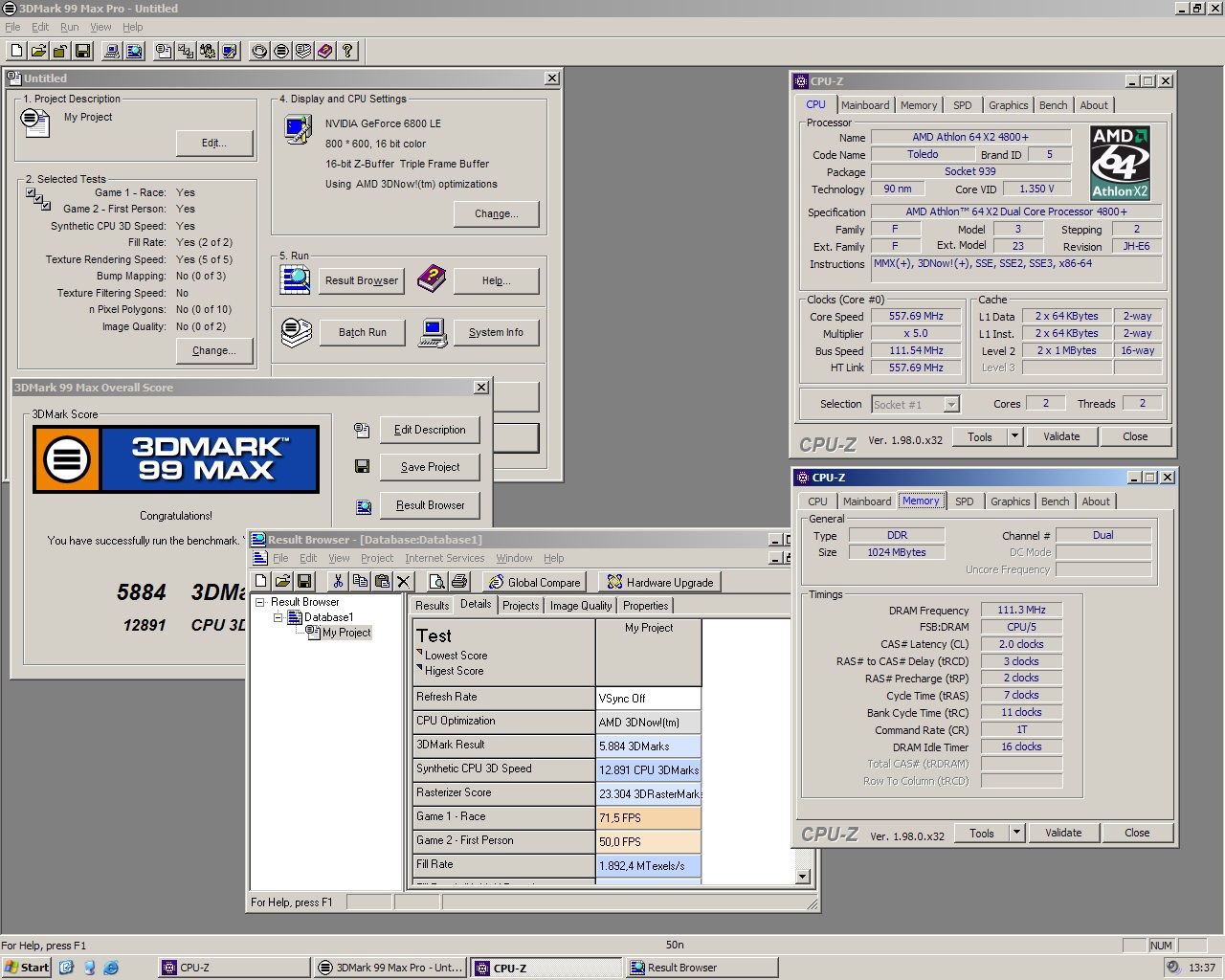The height and width of the screenshot is (980, 1225).
Task: Click purple help book icon in 3DMark toolbar
Action: tap(325, 51)
